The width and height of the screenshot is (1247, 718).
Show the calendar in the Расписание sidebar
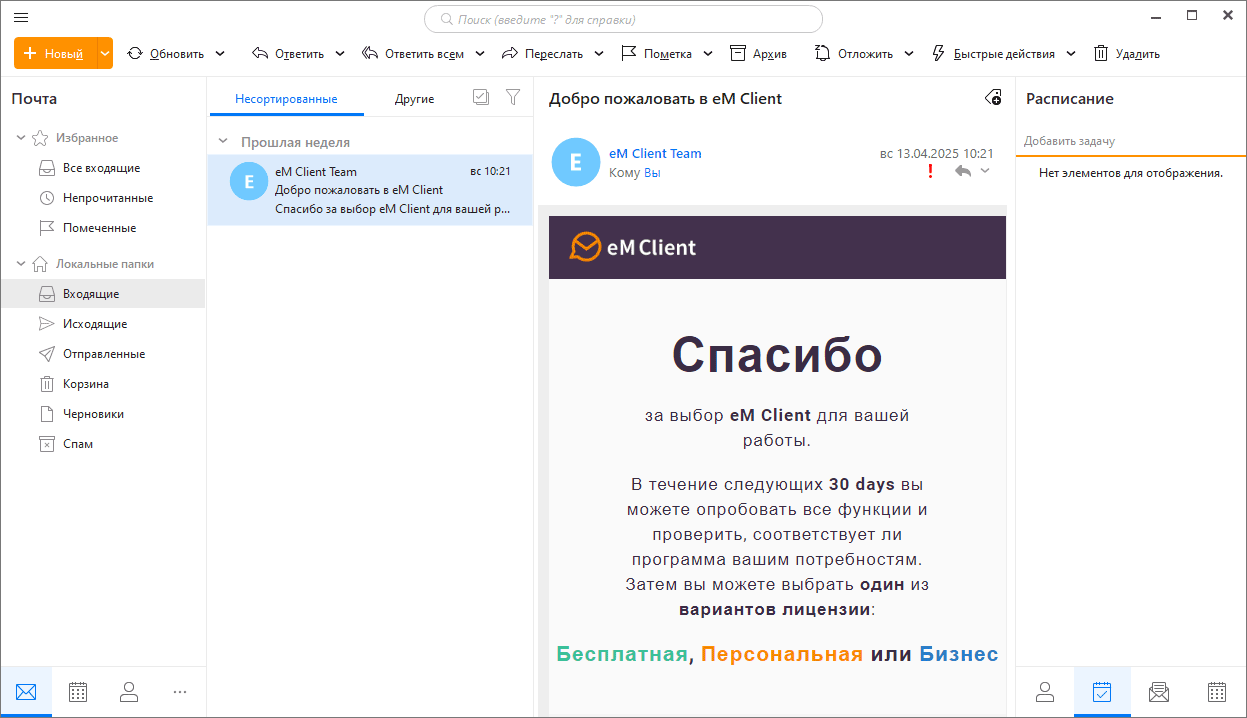coord(1217,691)
